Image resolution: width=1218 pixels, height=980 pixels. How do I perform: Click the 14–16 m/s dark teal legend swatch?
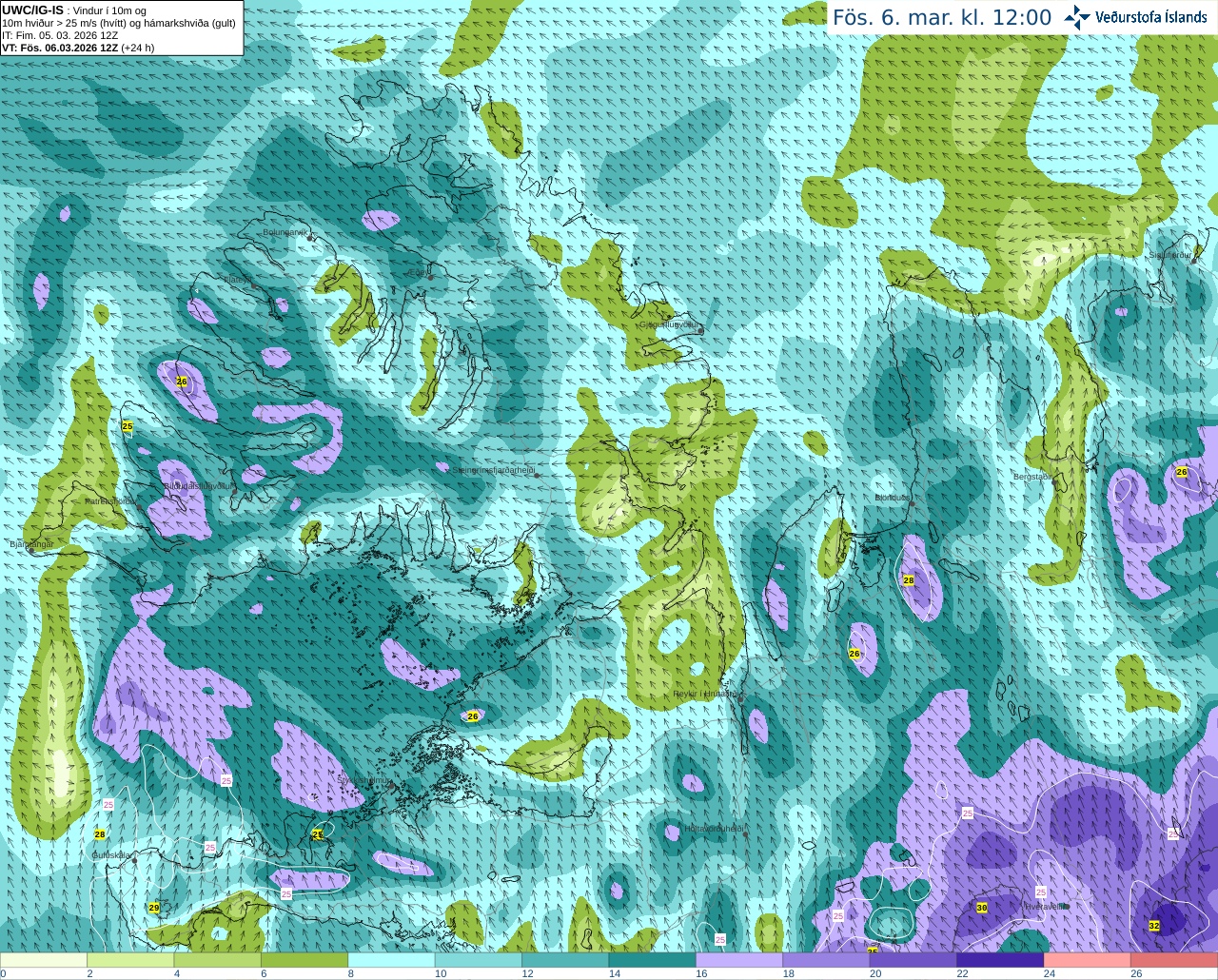pos(653,960)
